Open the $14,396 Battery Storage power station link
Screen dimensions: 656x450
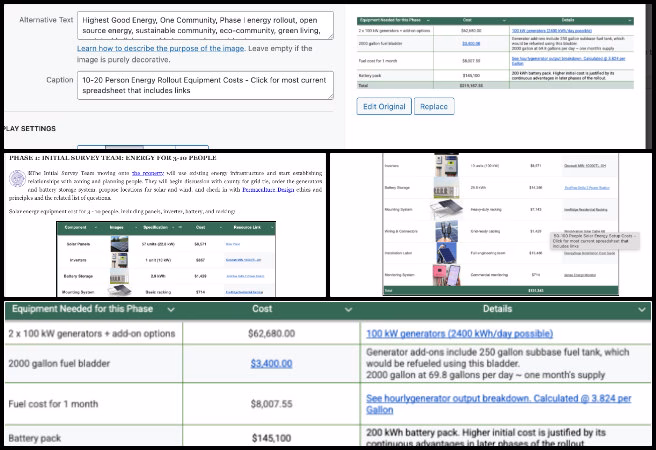pyautogui.click(x=587, y=188)
